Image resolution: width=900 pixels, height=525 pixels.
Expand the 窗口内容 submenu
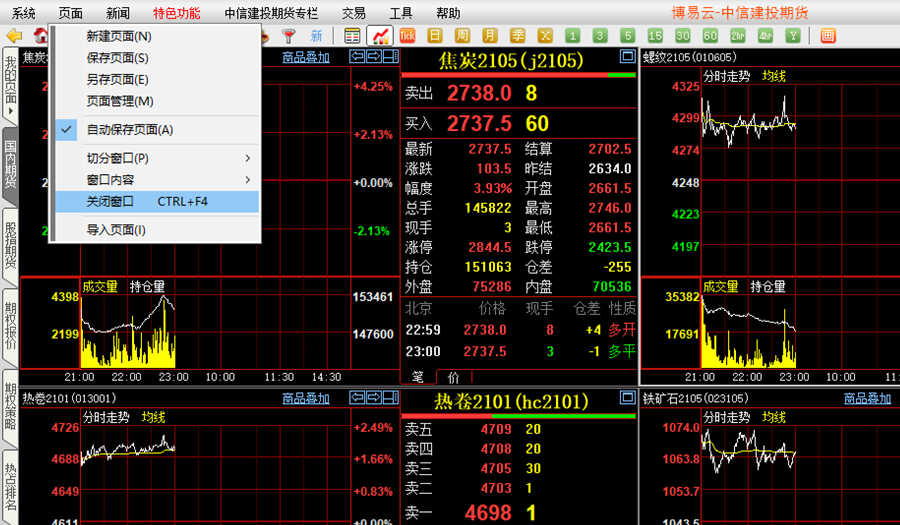[248, 180]
